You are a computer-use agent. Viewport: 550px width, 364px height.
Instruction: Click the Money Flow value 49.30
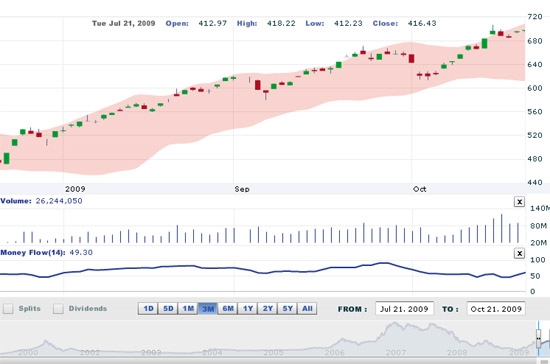point(81,252)
